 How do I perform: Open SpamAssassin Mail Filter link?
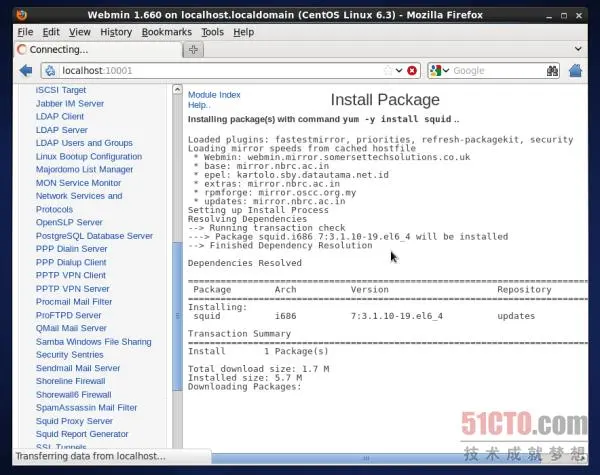[86, 408]
